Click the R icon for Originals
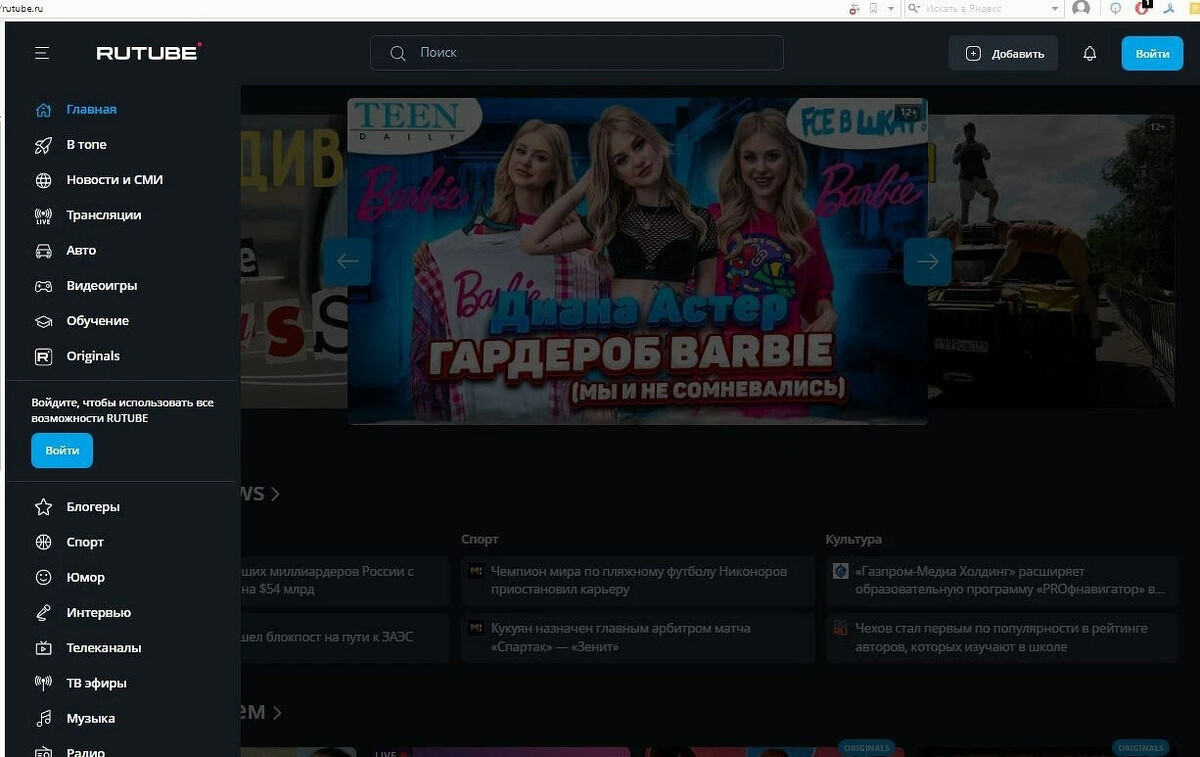This screenshot has height=757, width=1200. point(43,356)
